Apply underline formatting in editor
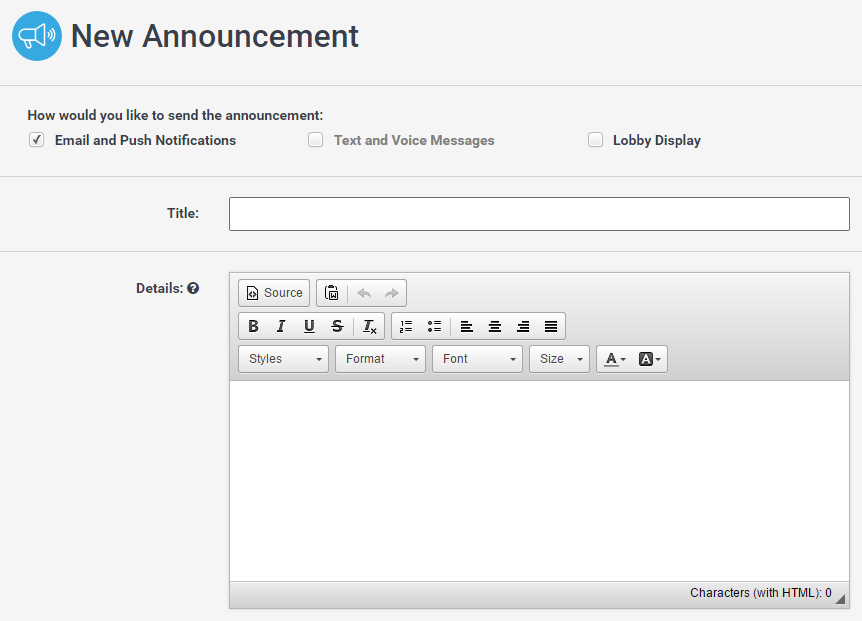This screenshot has width=862, height=621. (309, 326)
